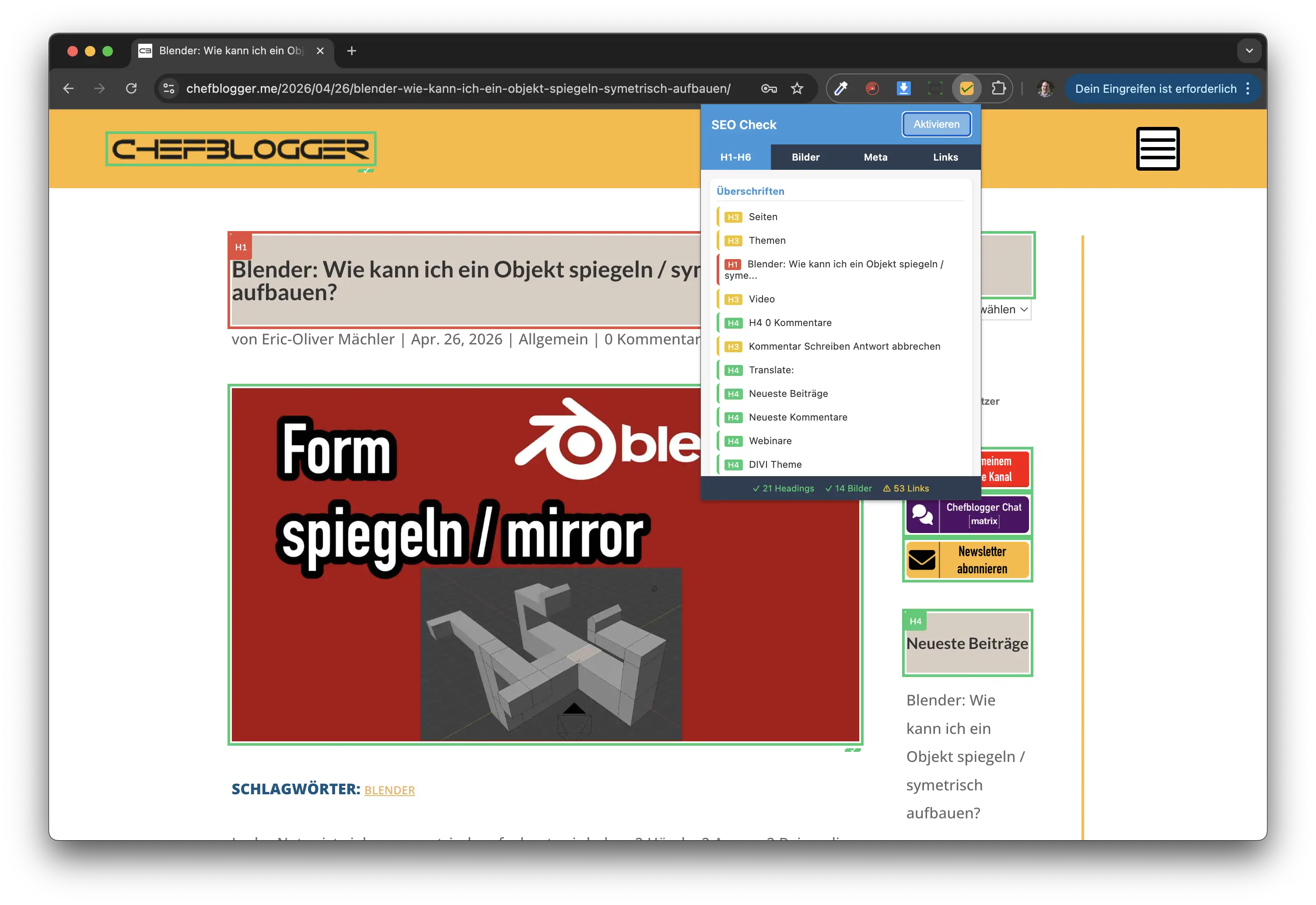The height and width of the screenshot is (905, 1316).
Task: Switch to the Bilder tab
Action: click(x=805, y=157)
